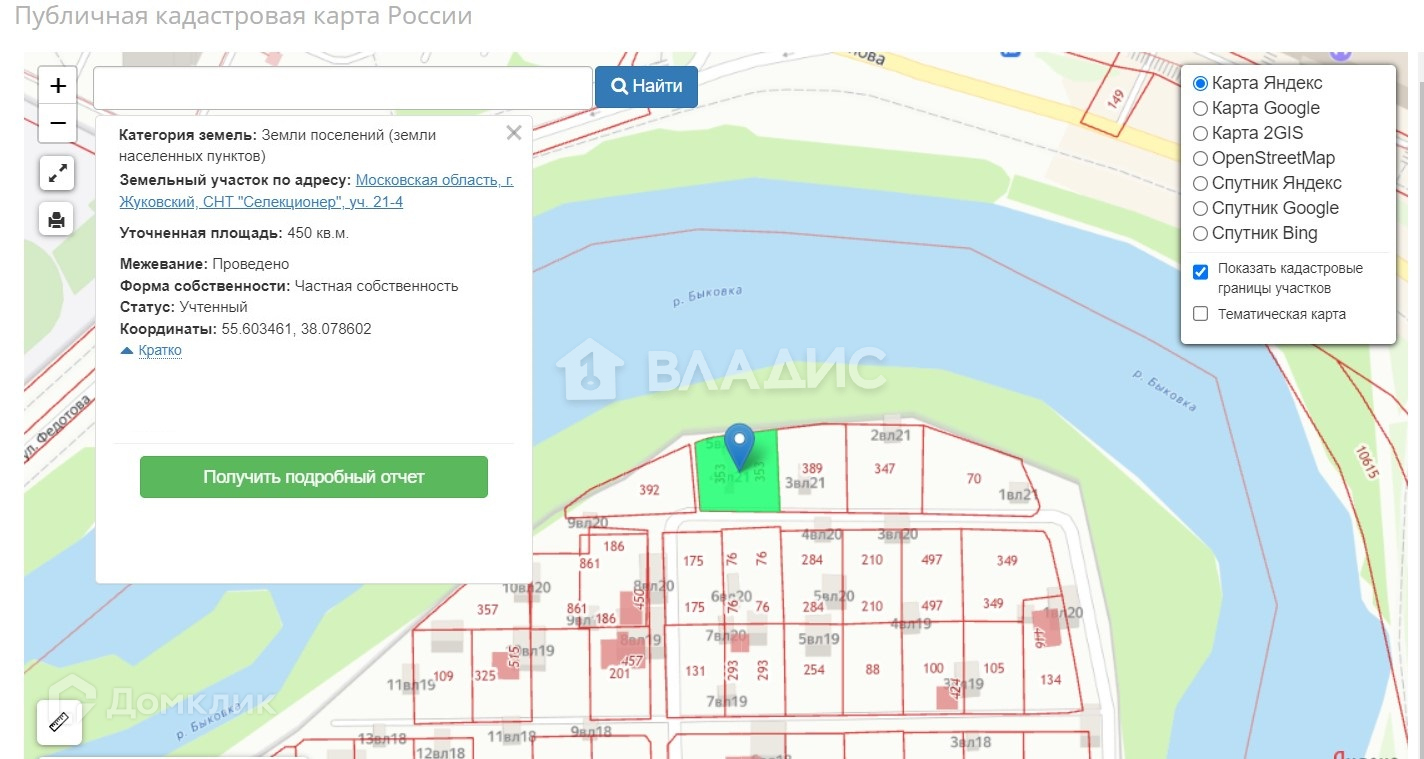Click parcel labeled 100

pyautogui.click(x=933, y=668)
